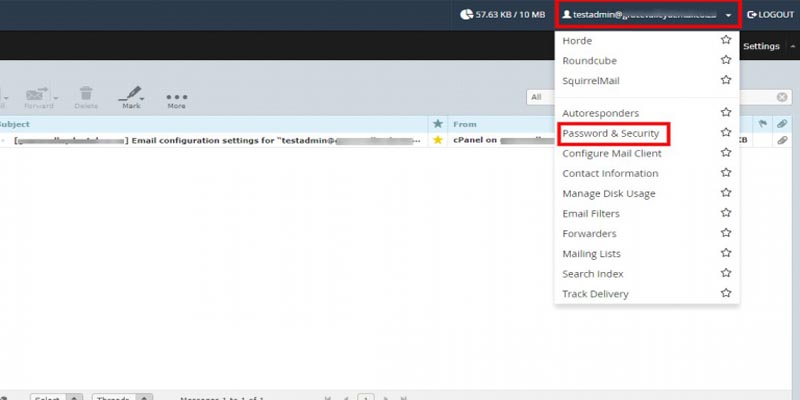
Task: Click the Delete trash icon
Action: point(86,93)
